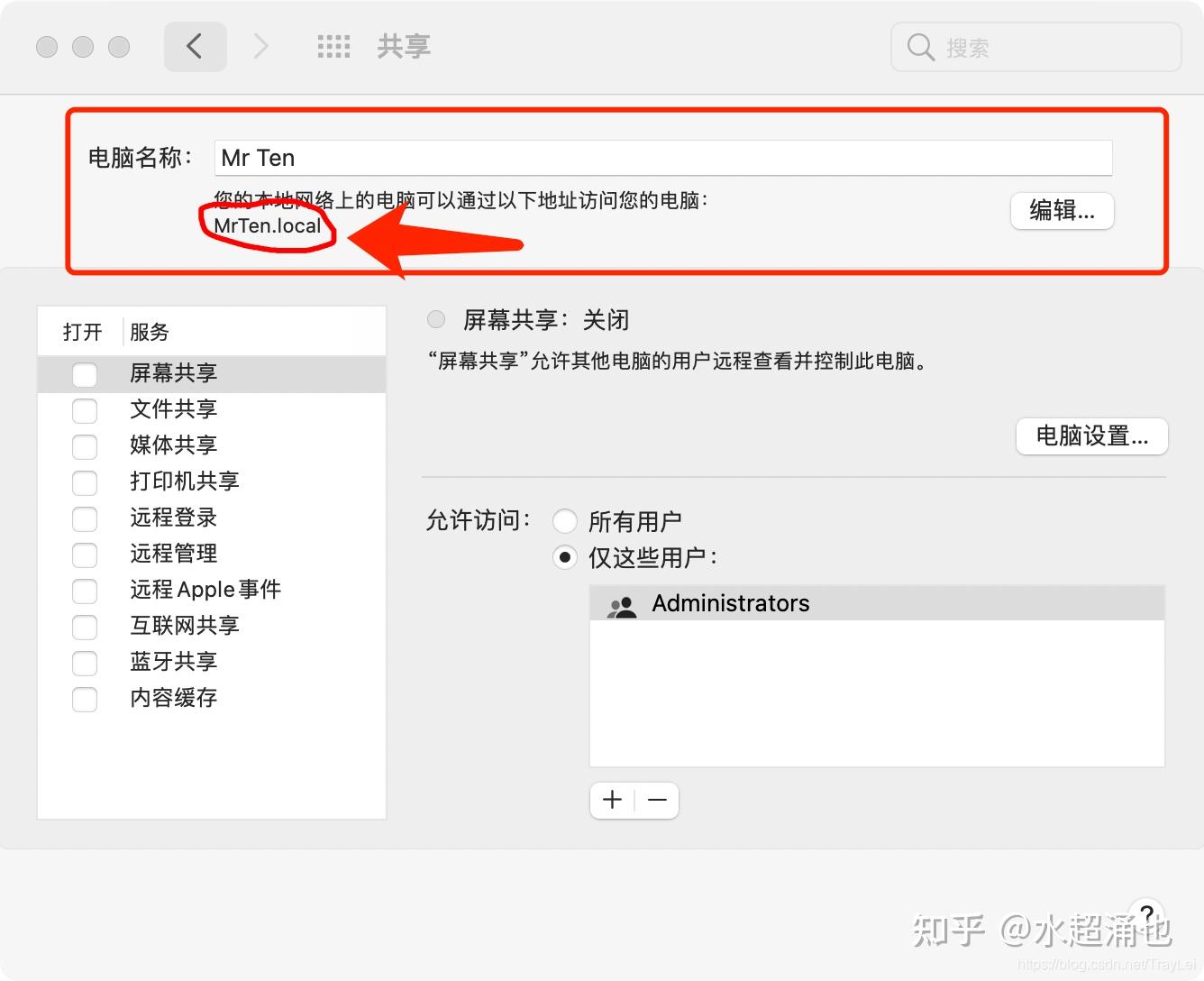The image size is (1204, 981).
Task: Click the 屏幕共享: 关闭 status text
Action: click(x=546, y=320)
